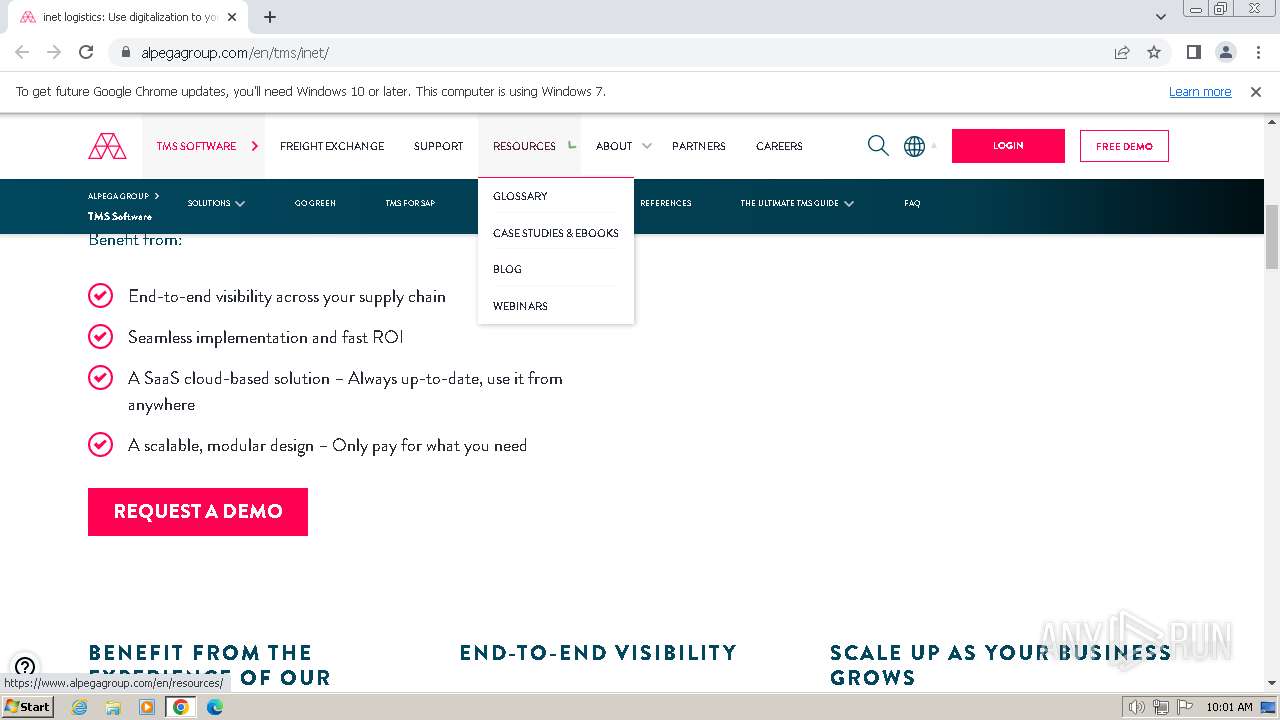The height and width of the screenshot is (720, 1280).
Task: Click the Free Demo button
Action: 1124,146
